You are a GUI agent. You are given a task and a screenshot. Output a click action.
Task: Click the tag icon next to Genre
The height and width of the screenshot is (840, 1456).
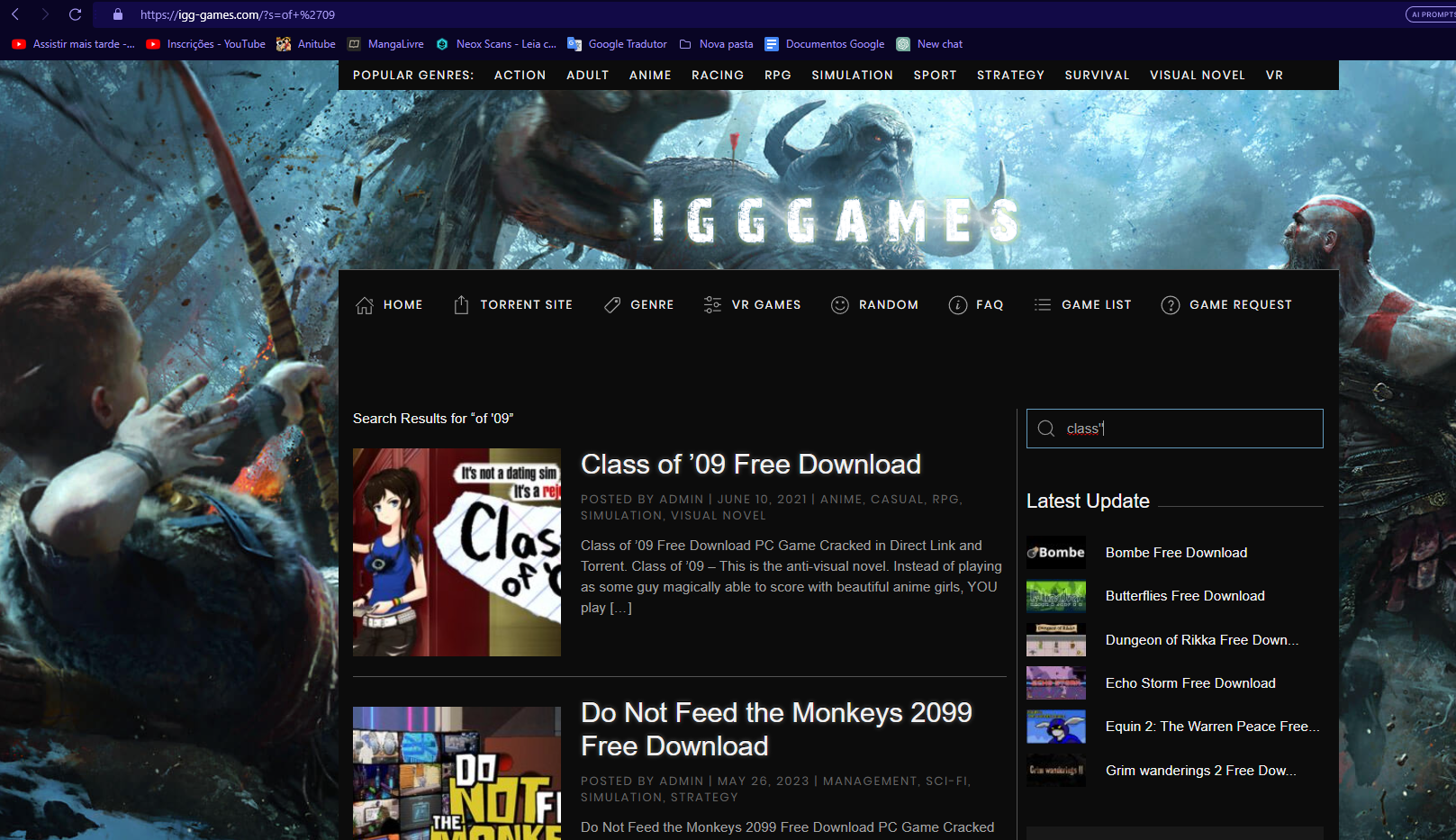point(612,304)
